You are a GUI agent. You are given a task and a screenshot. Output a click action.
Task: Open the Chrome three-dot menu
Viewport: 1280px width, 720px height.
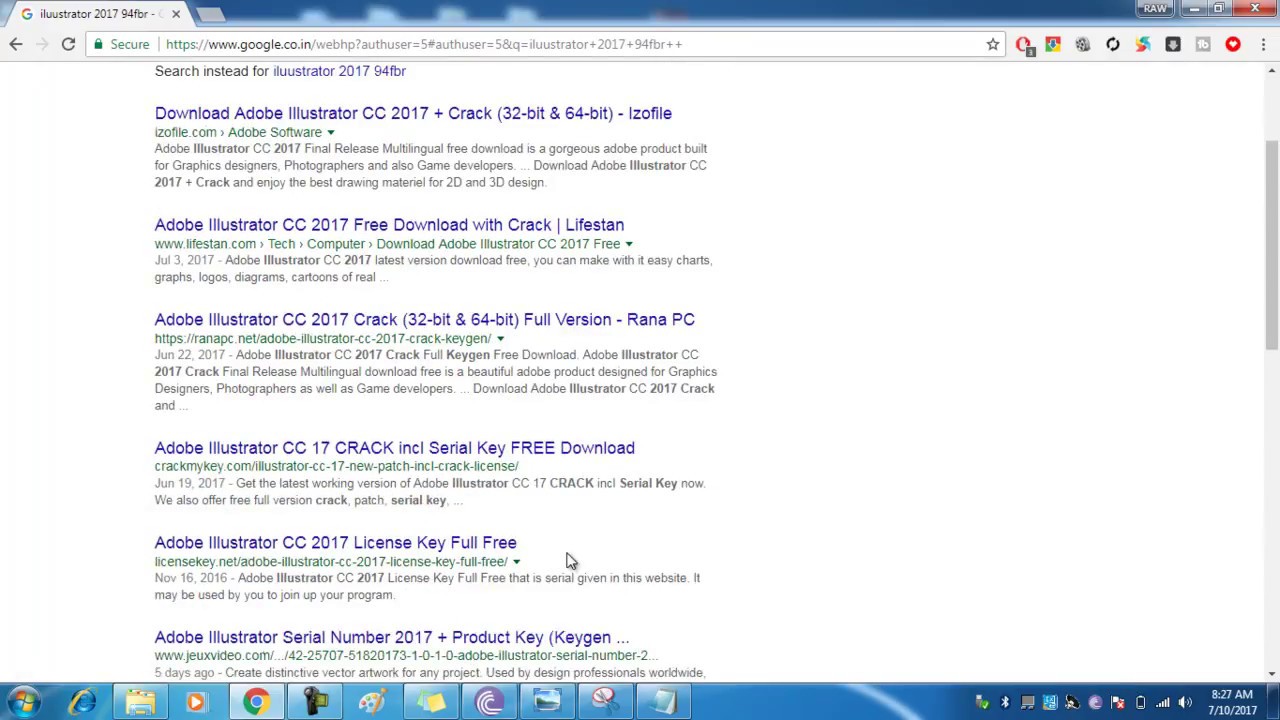pyautogui.click(x=1263, y=44)
